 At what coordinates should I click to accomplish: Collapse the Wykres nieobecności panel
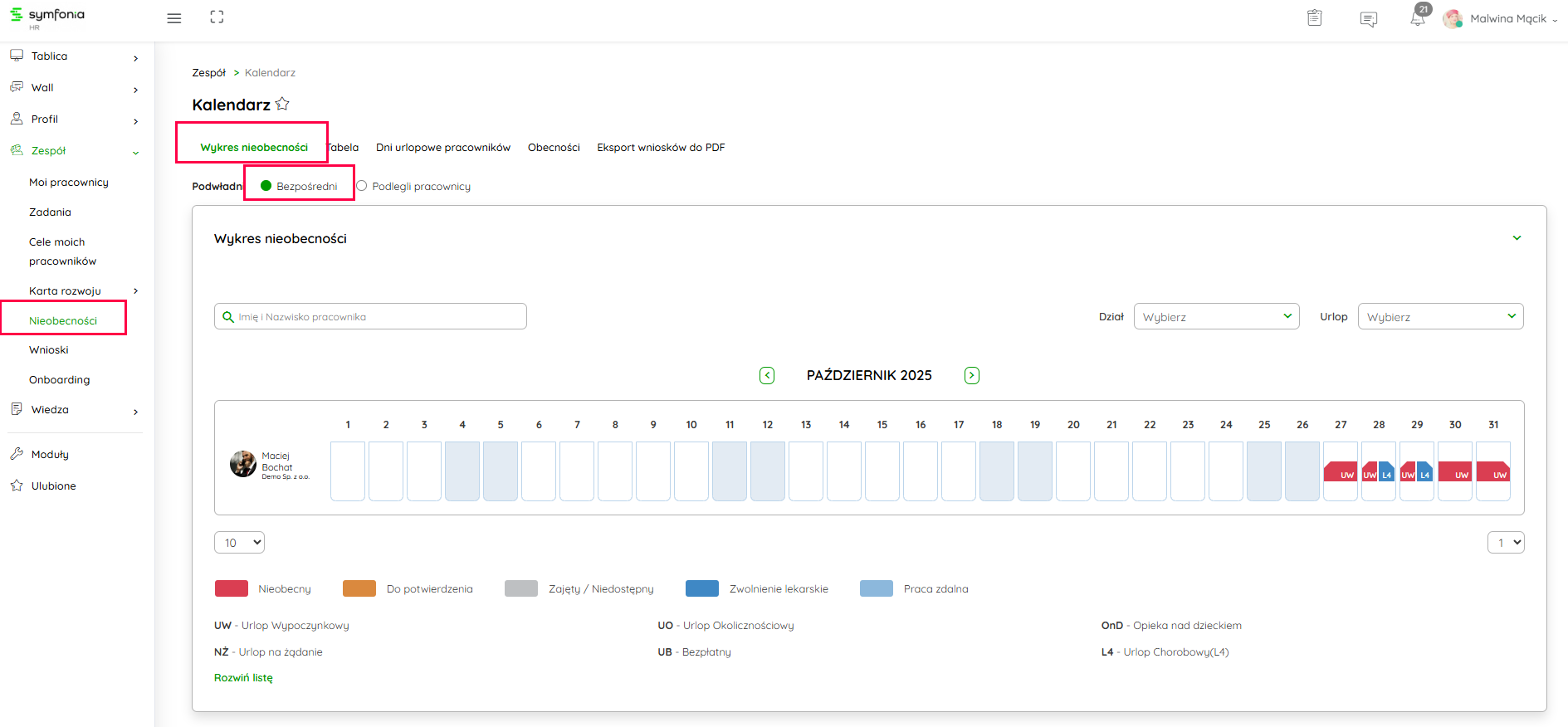point(1517,238)
